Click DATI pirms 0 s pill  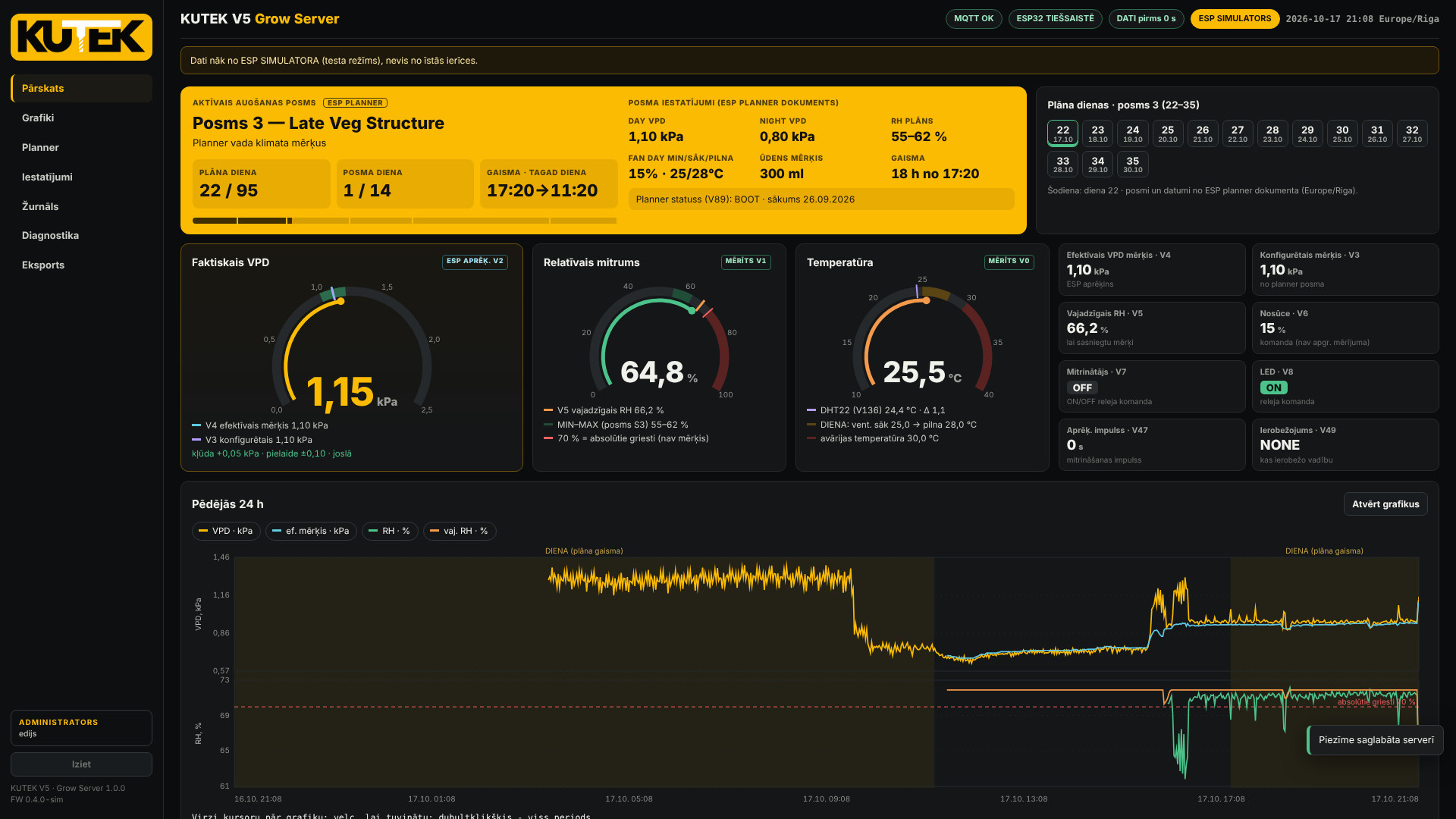[1146, 19]
